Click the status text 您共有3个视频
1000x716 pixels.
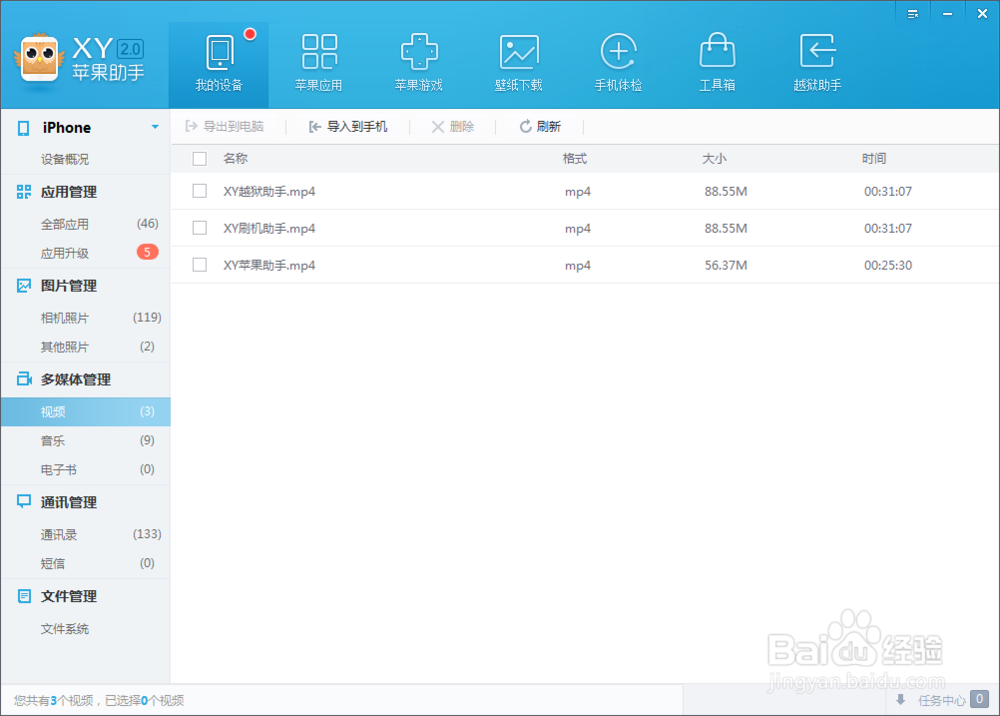pyautogui.click(x=54, y=701)
